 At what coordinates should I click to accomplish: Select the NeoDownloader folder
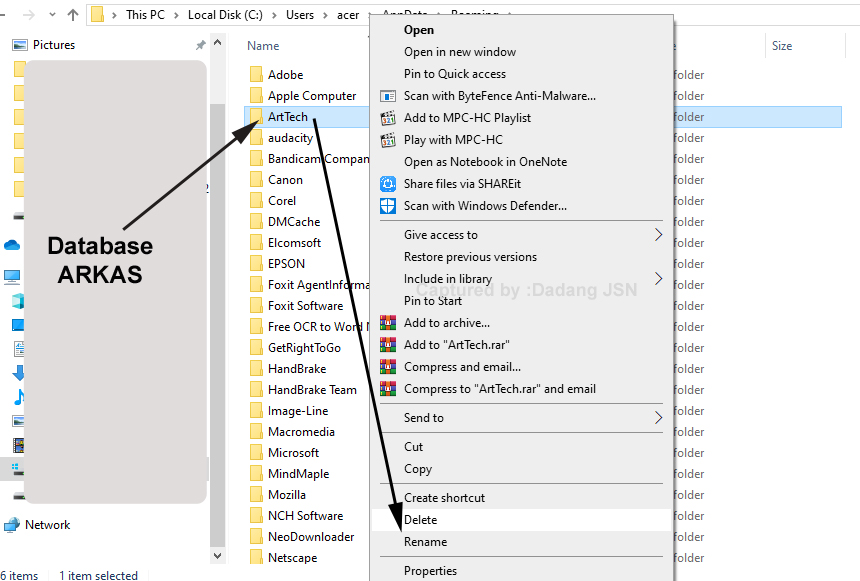[311, 537]
